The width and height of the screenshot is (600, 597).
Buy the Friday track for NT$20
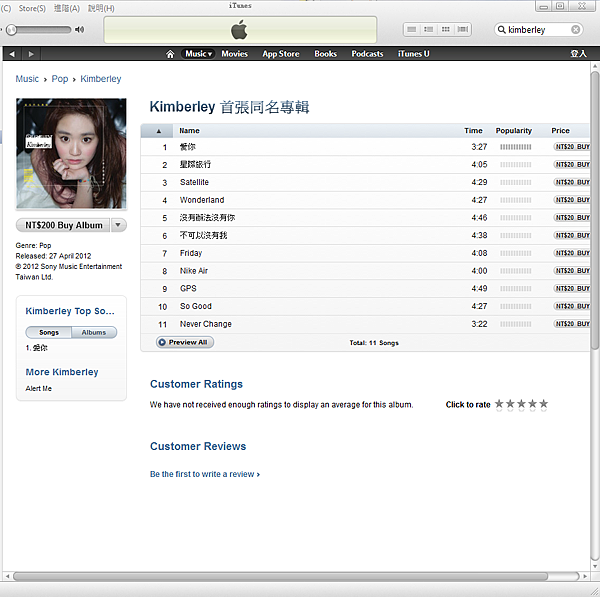pos(572,253)
